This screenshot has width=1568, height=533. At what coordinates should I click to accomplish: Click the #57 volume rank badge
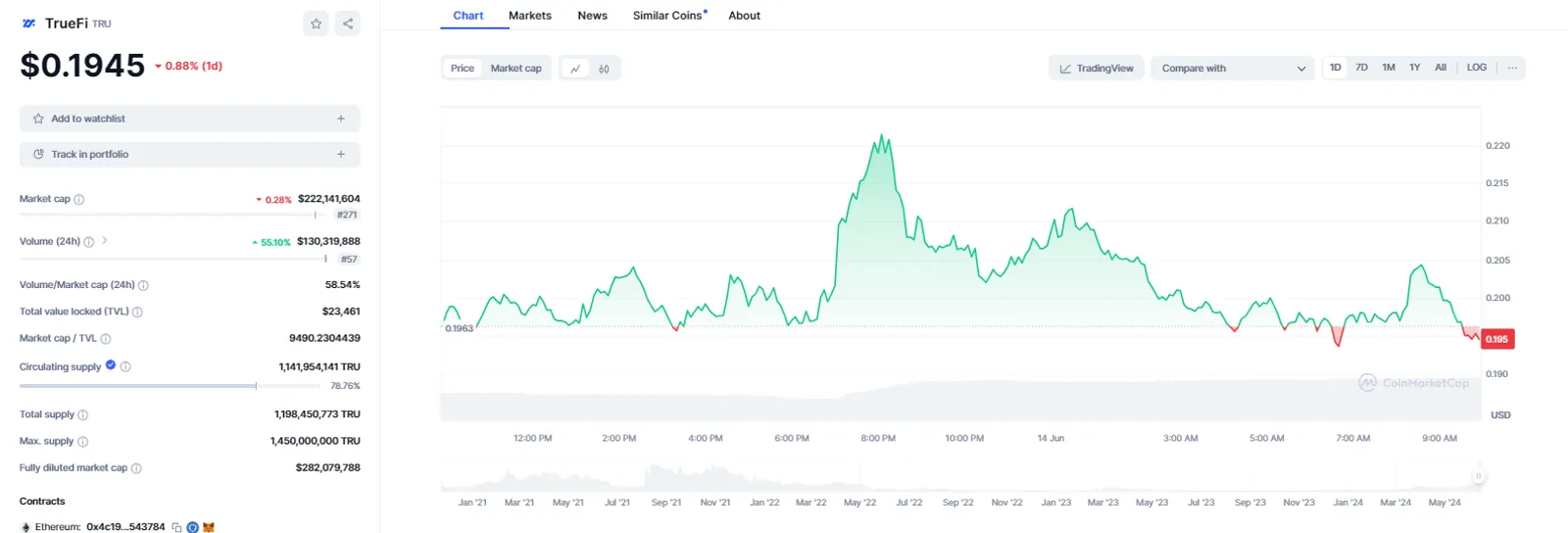click(x=349, y=260)
